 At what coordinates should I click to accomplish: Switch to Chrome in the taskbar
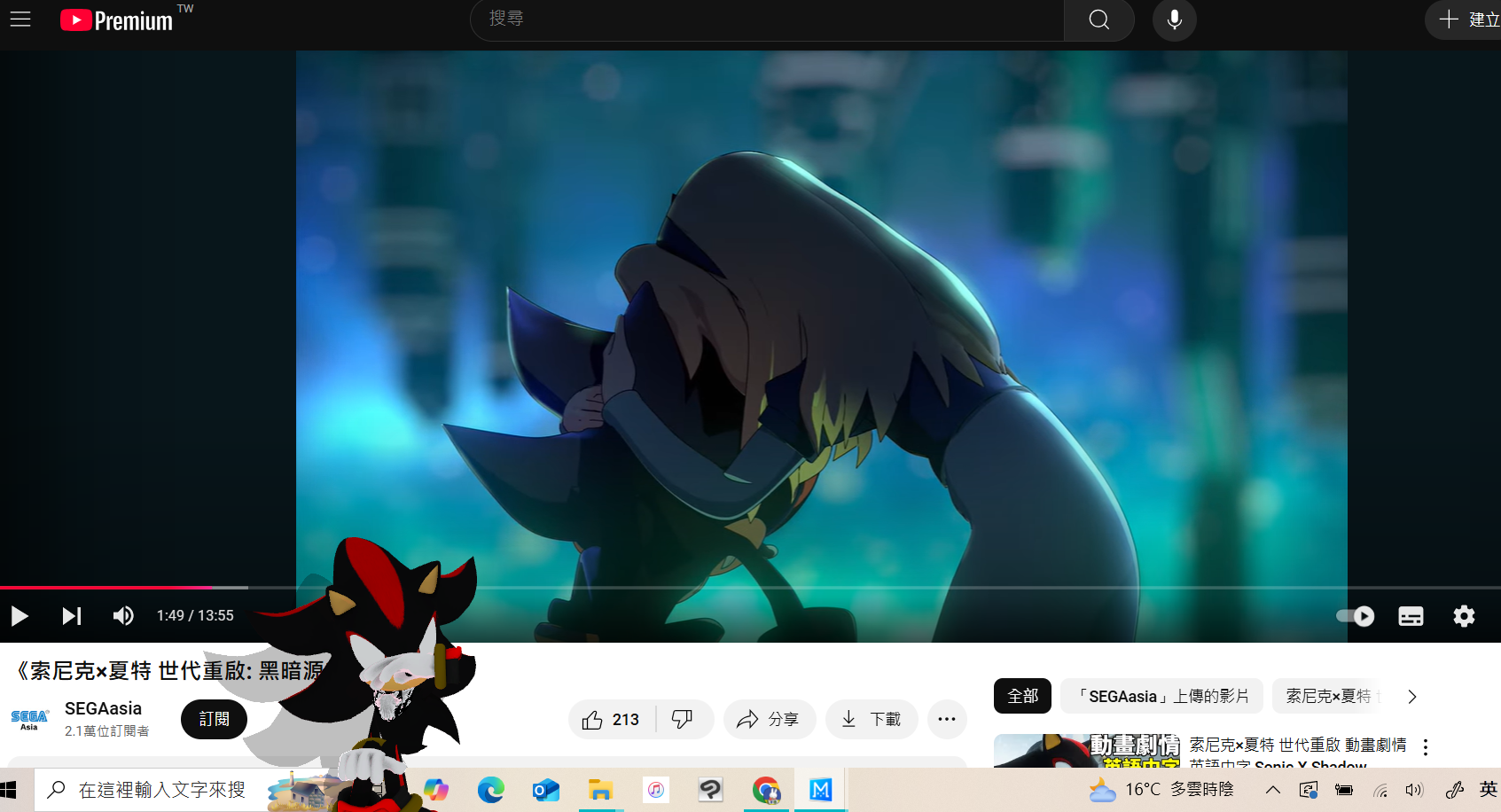click(766, 790)
